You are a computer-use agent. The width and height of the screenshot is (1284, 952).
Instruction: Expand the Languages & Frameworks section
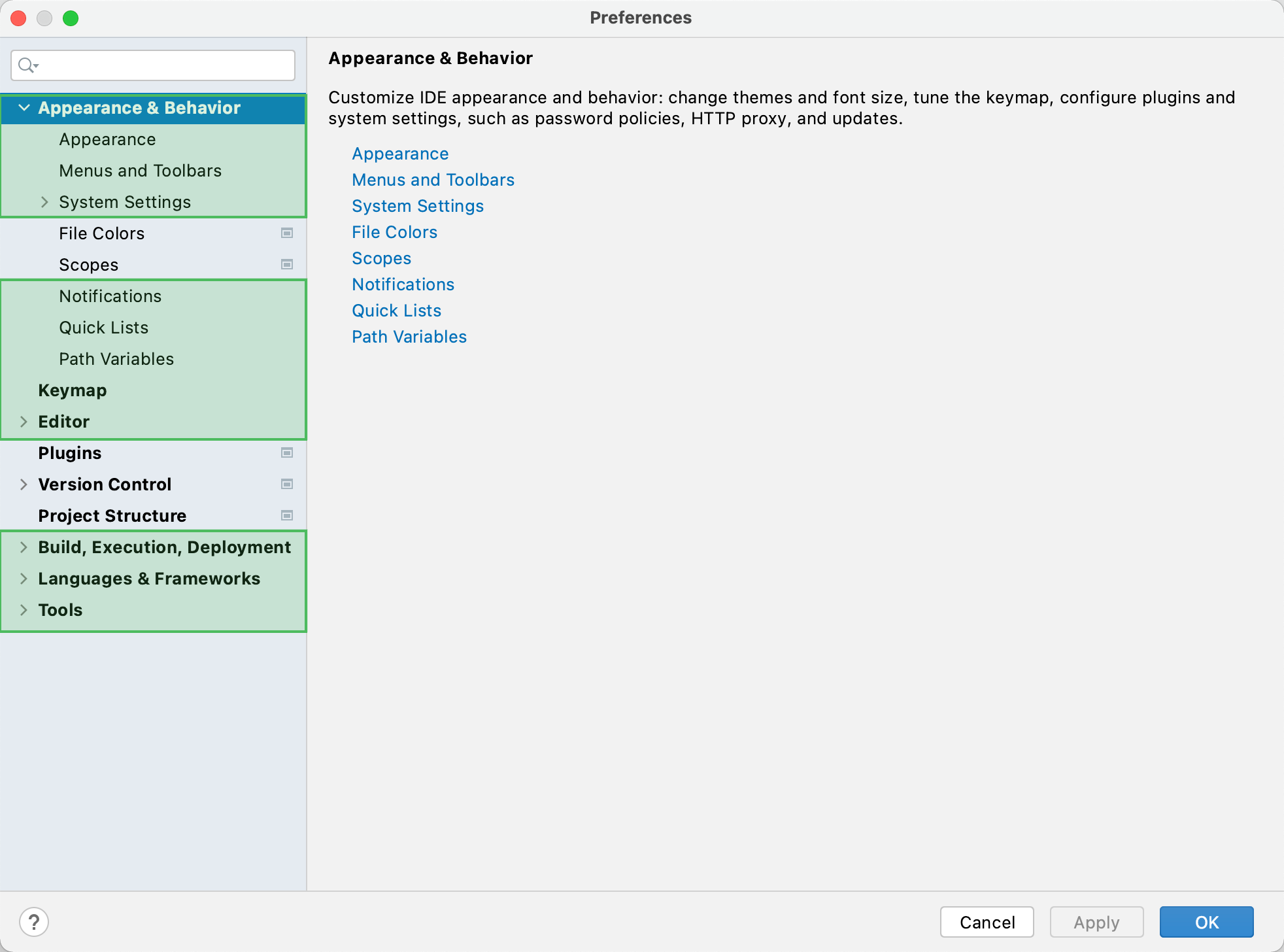pyautogui.click(x=25, y=578)
